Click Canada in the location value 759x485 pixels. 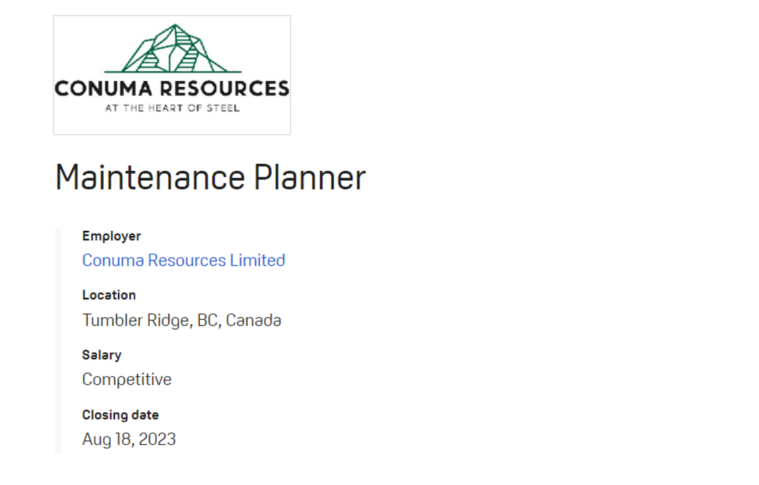[x=253, y=320]
